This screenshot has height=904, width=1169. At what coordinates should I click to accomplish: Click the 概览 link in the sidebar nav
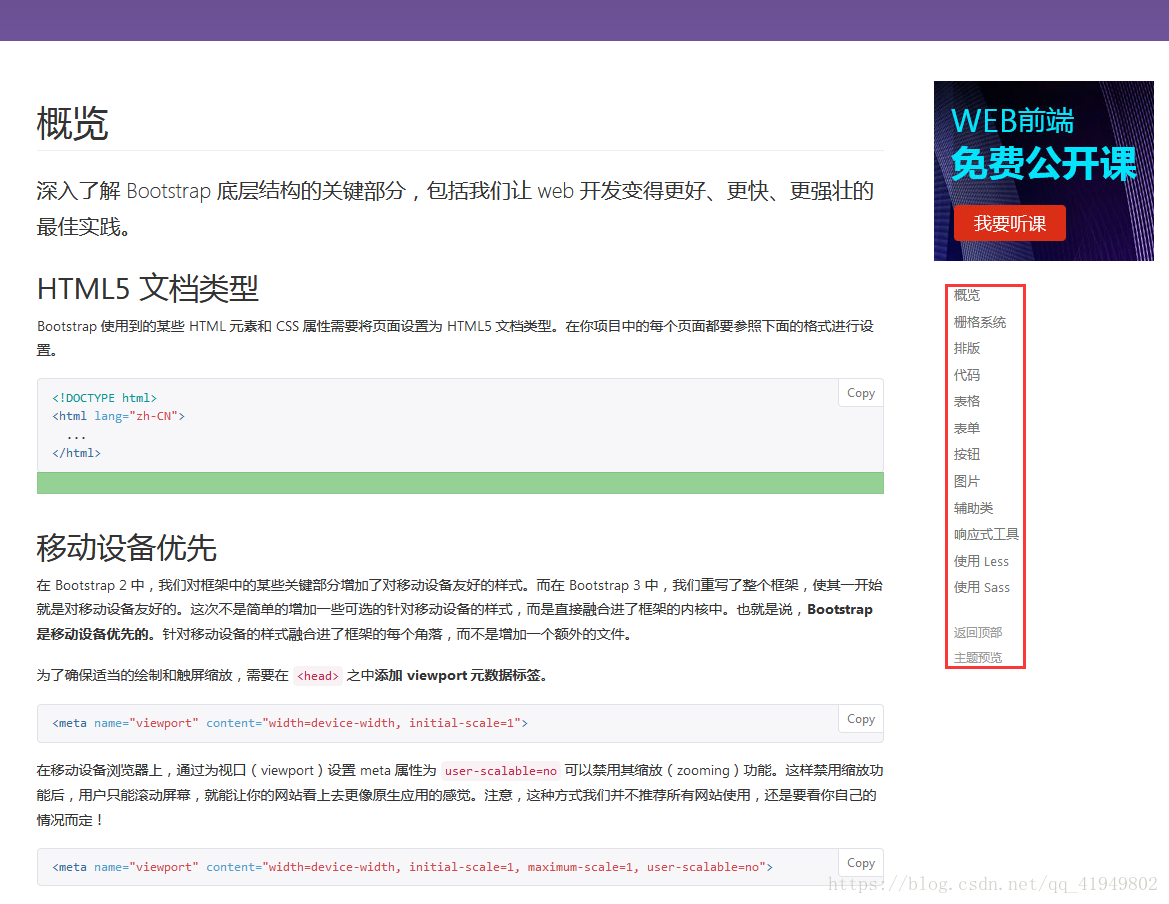pos(966,294)
